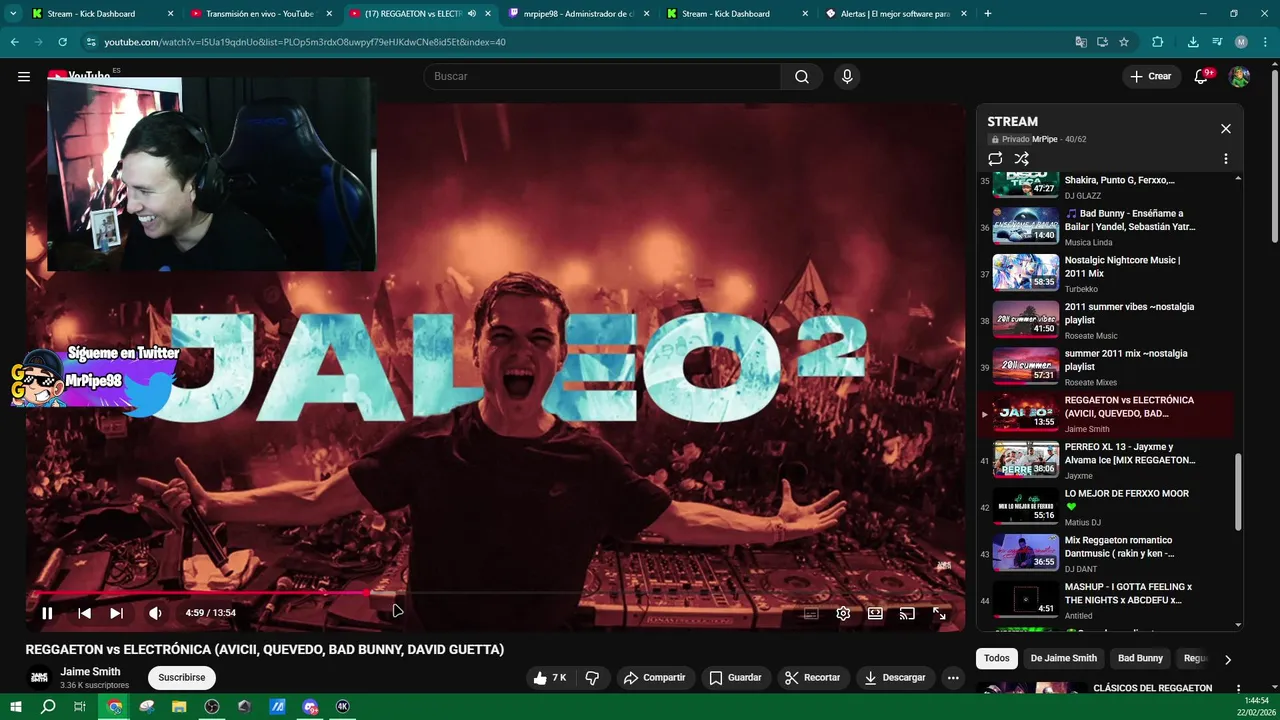Viewport: 1280px width, 720px height.
Task: Mute the video with the speaker icon
Action: (155, 613)
